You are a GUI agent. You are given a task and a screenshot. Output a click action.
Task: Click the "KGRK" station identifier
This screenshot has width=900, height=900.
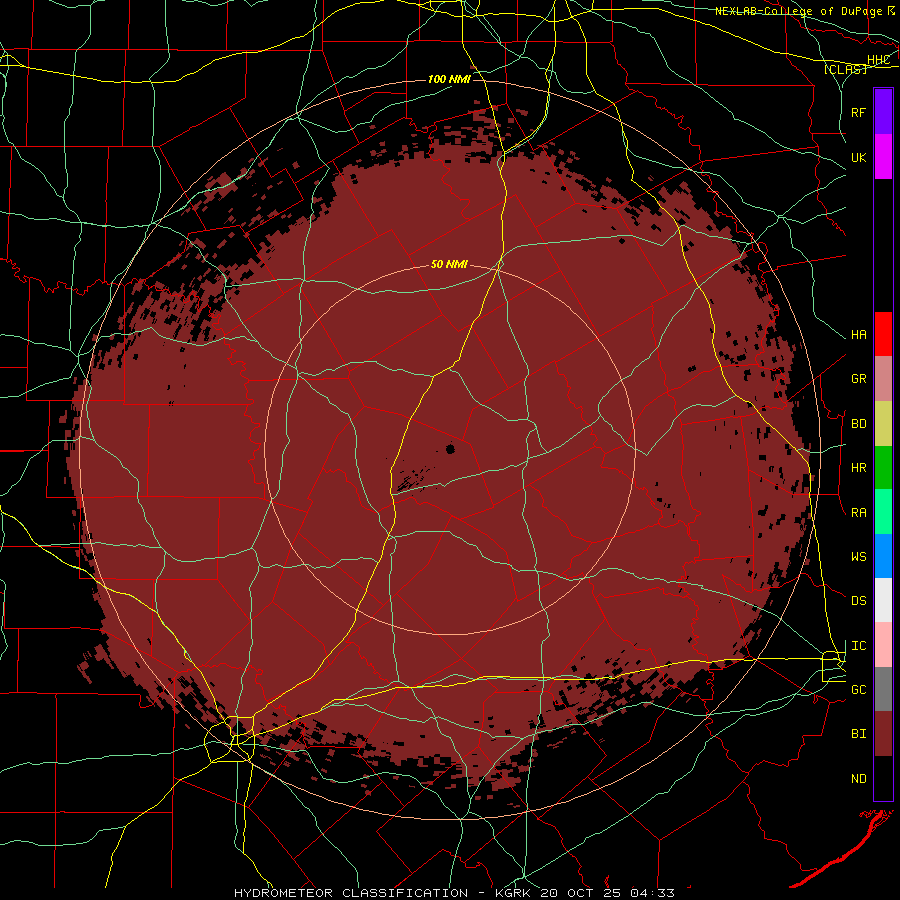pyautogui.click(x=513, y=893)
